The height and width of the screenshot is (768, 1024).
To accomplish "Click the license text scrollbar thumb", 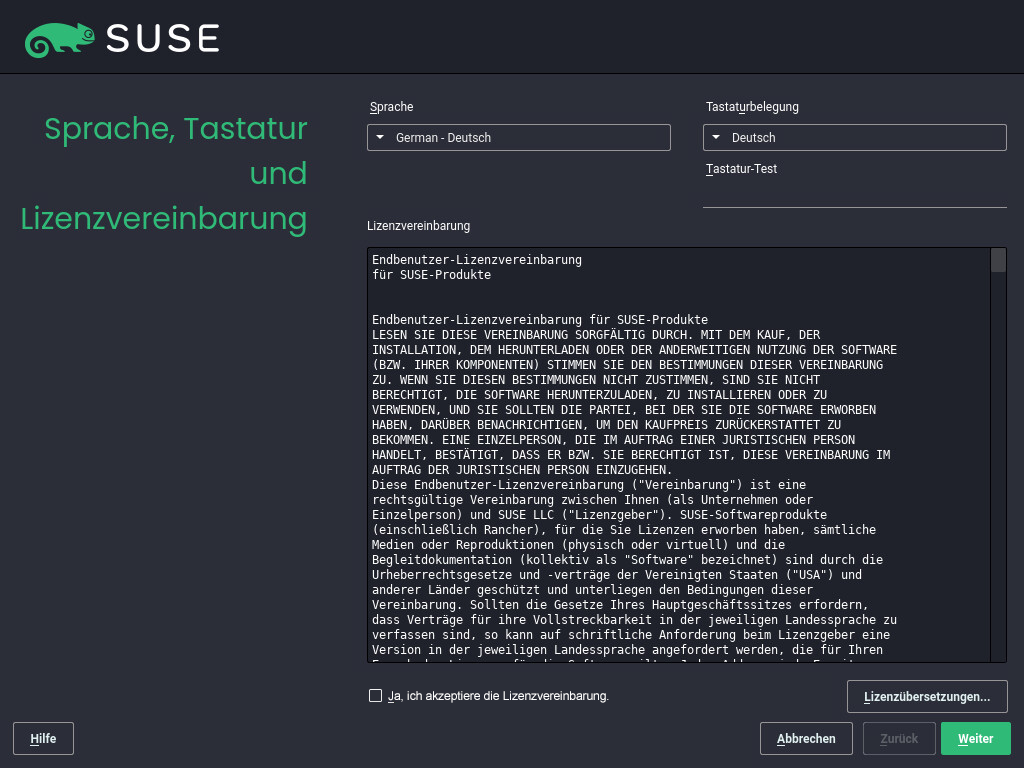I will coord(998,261).
